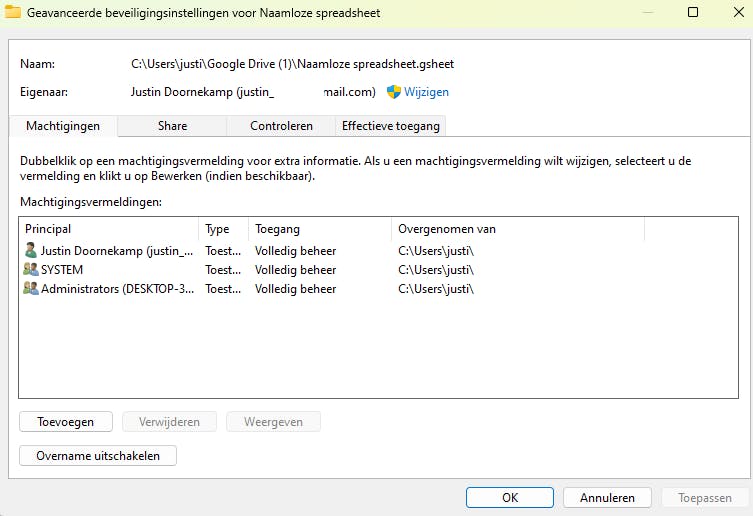Image resolution: width=753 pixels, height=516 pixels.
Task: Select the group icon beside Administrators
Action: pos(31,289)
